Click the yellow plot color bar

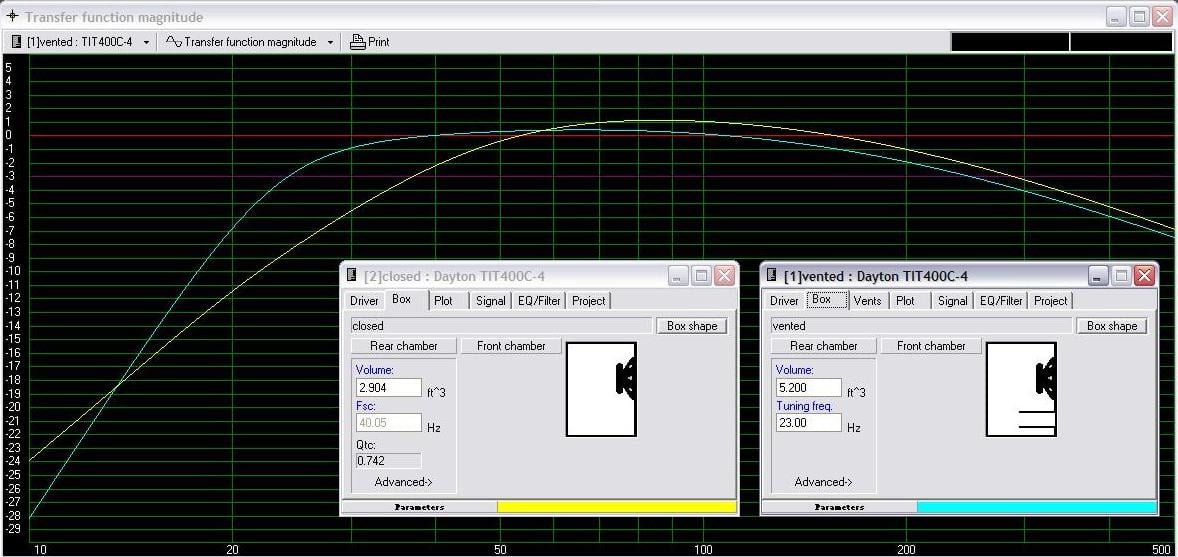(617, 507)
